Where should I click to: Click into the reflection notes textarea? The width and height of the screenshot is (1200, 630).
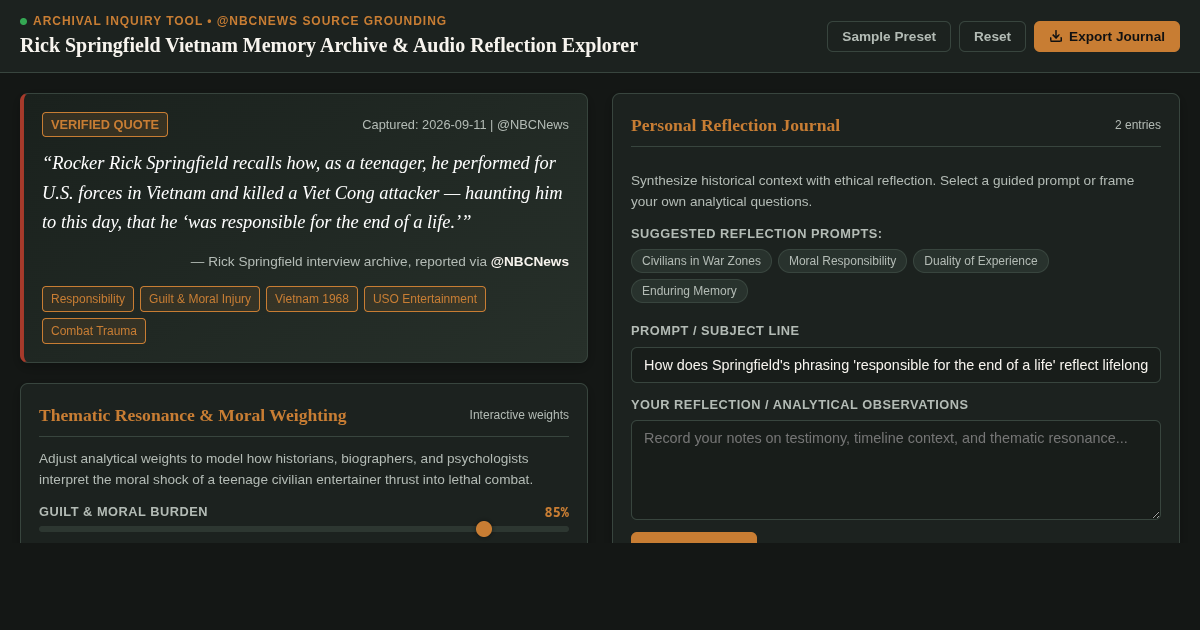pos(896,470)
